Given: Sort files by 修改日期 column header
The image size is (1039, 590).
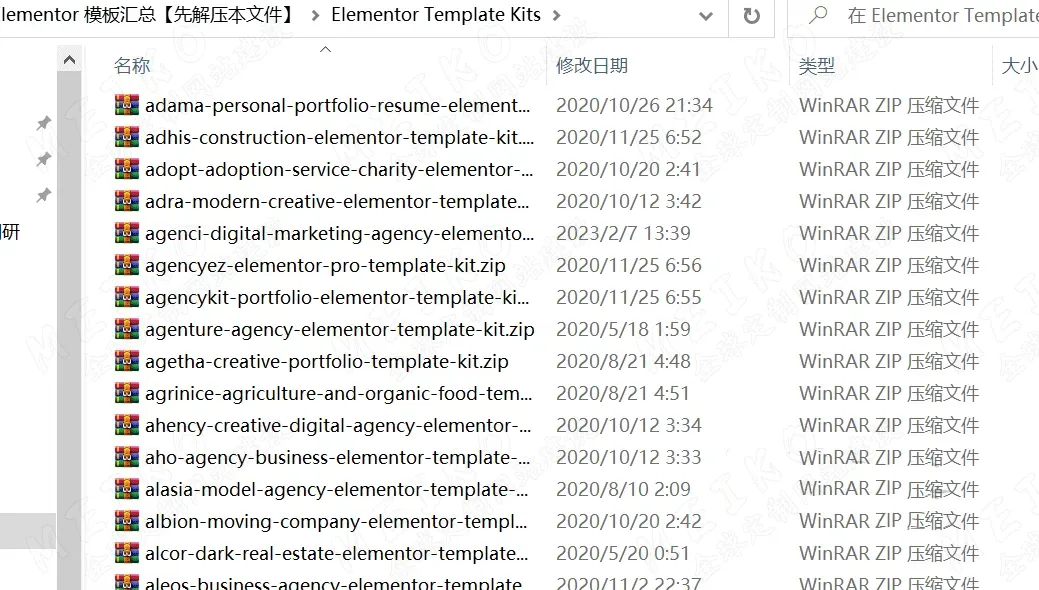Looking at the screenshot, I should pyautogui.click(x=592, y=66).
